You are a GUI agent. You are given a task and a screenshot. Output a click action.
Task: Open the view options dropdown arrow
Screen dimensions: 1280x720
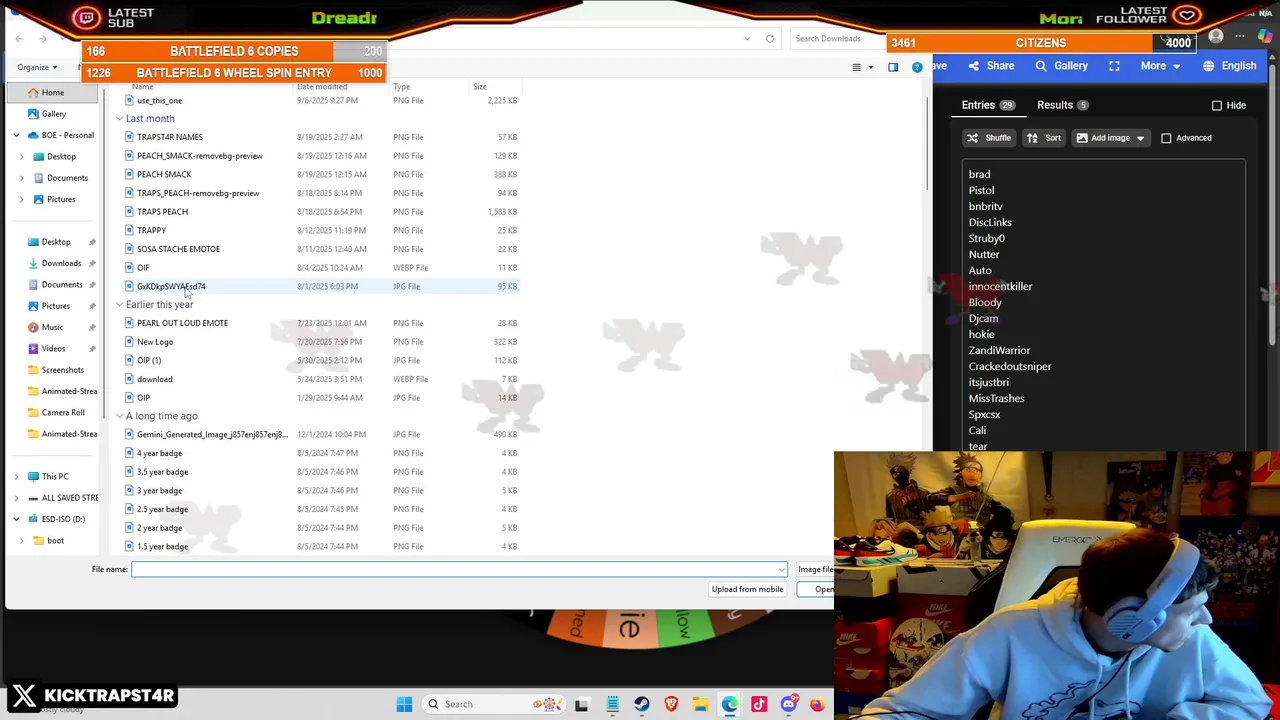coord(870,67)
